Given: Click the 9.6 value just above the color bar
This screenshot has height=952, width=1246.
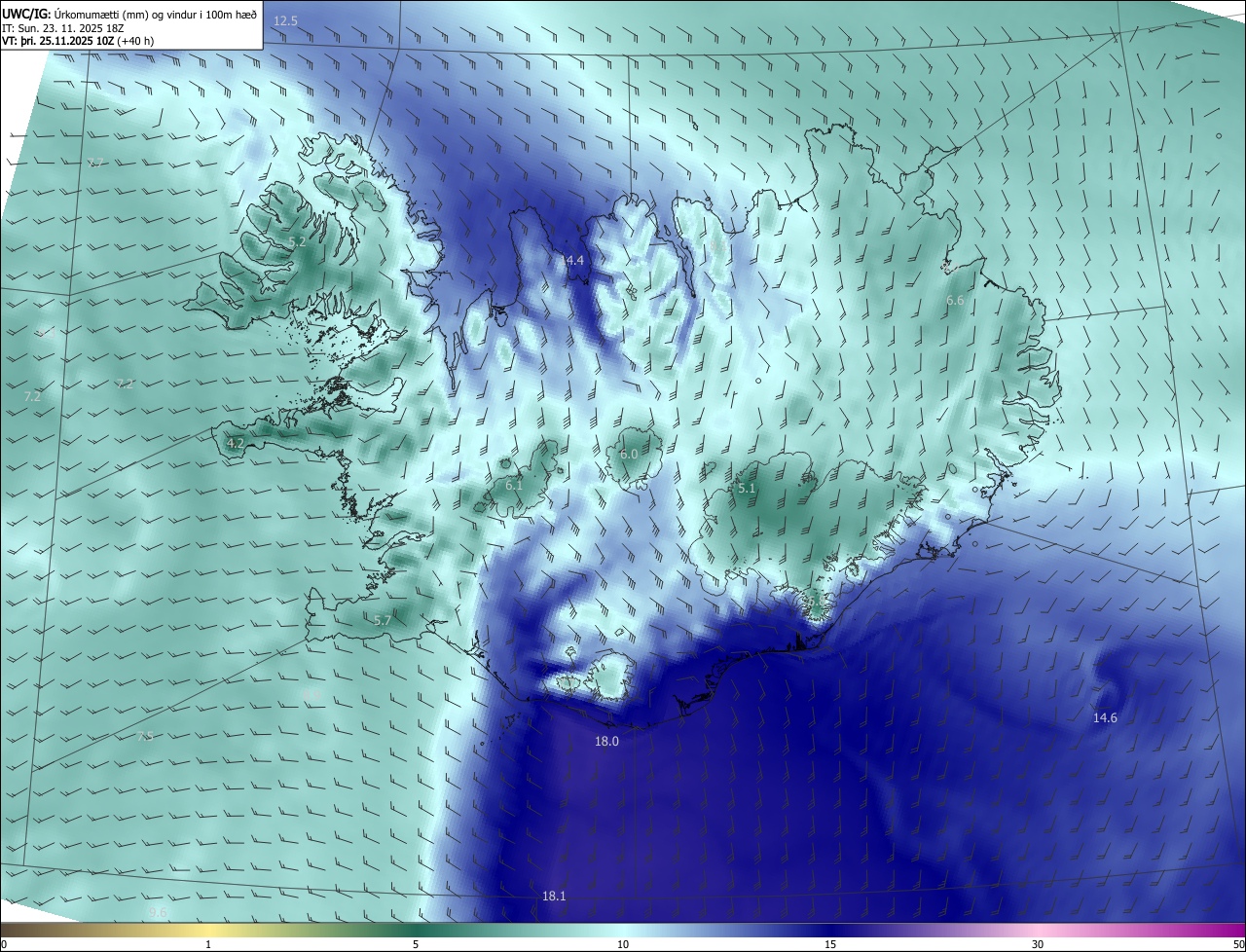Looking at the screenshot, I should tap(158, 913).
